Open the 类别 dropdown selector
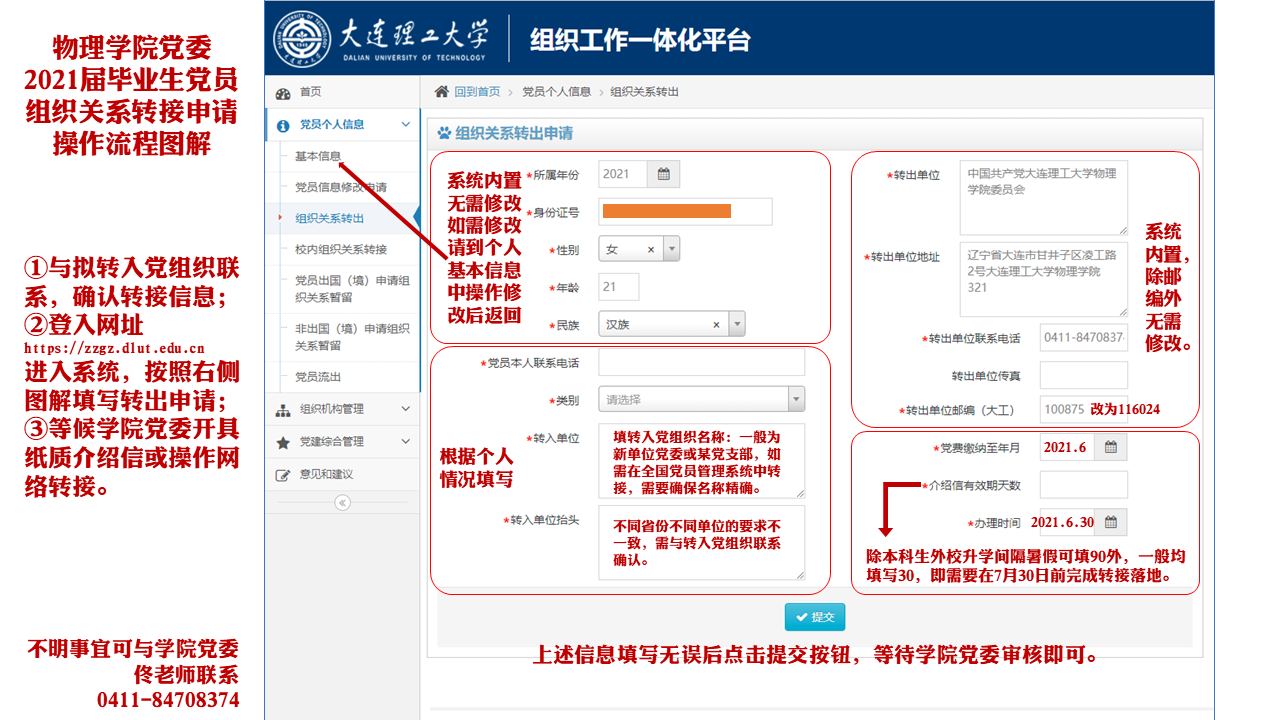Screen dimensions: 1280x720 (x=701, y=400)
